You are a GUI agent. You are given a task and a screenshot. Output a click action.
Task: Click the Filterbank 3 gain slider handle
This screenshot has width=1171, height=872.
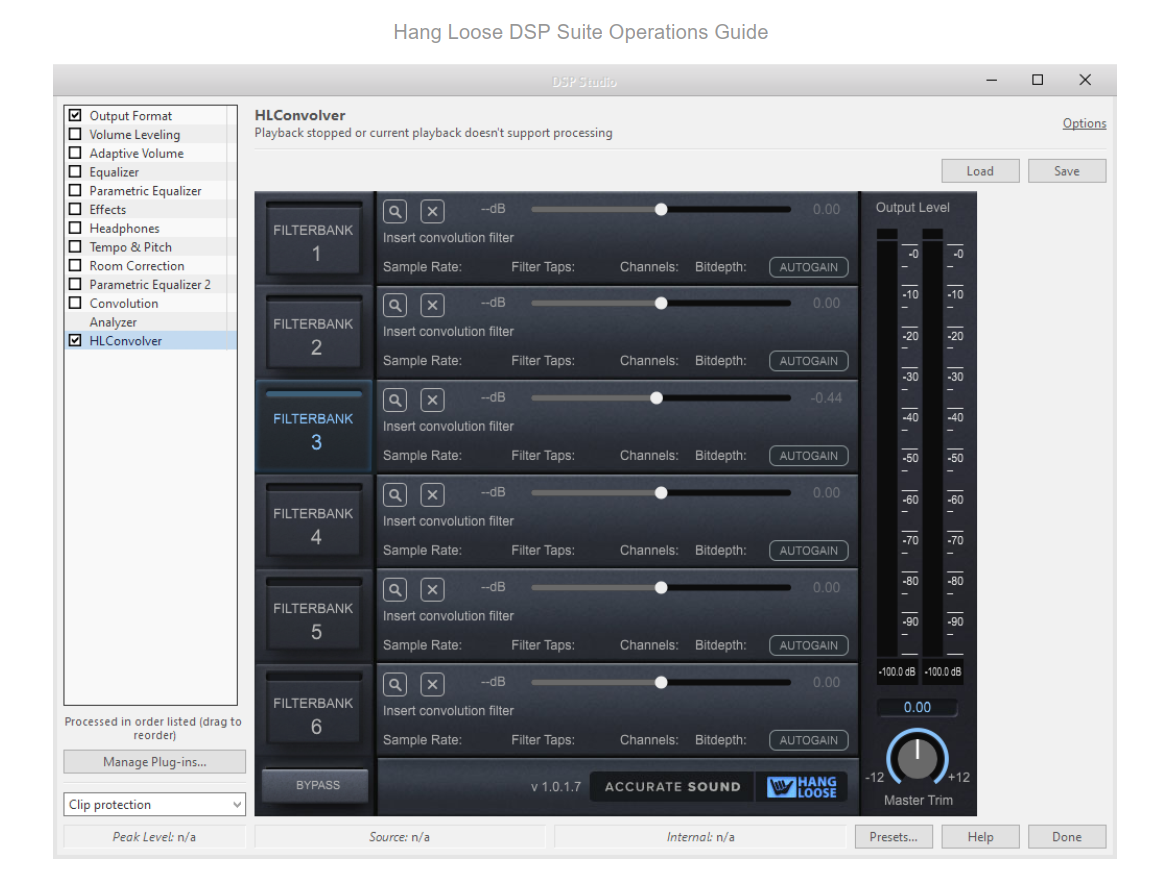(x=656, y=398)
